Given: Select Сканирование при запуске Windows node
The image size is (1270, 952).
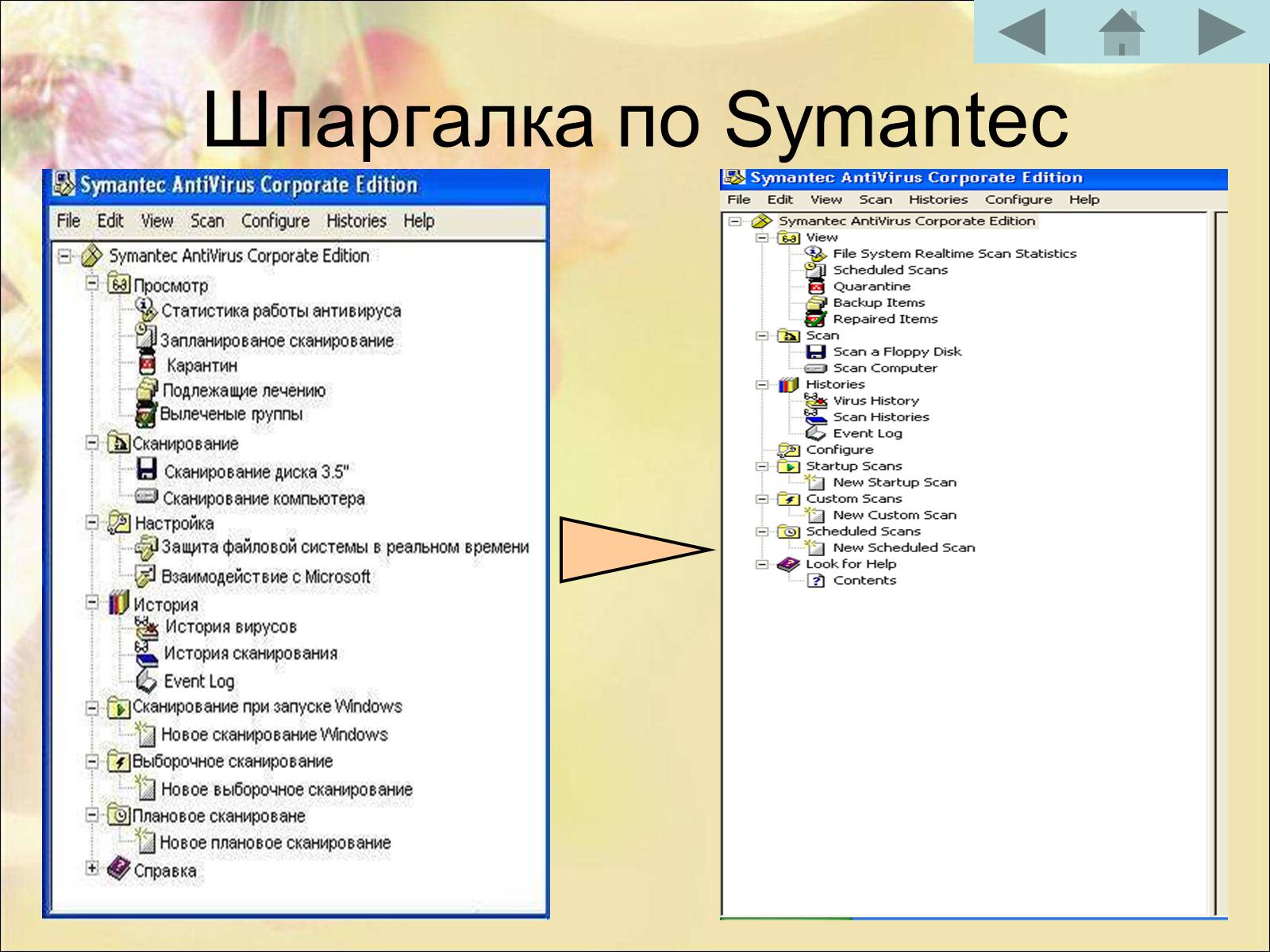Looking at the screenshot, I should coord(267,706).
